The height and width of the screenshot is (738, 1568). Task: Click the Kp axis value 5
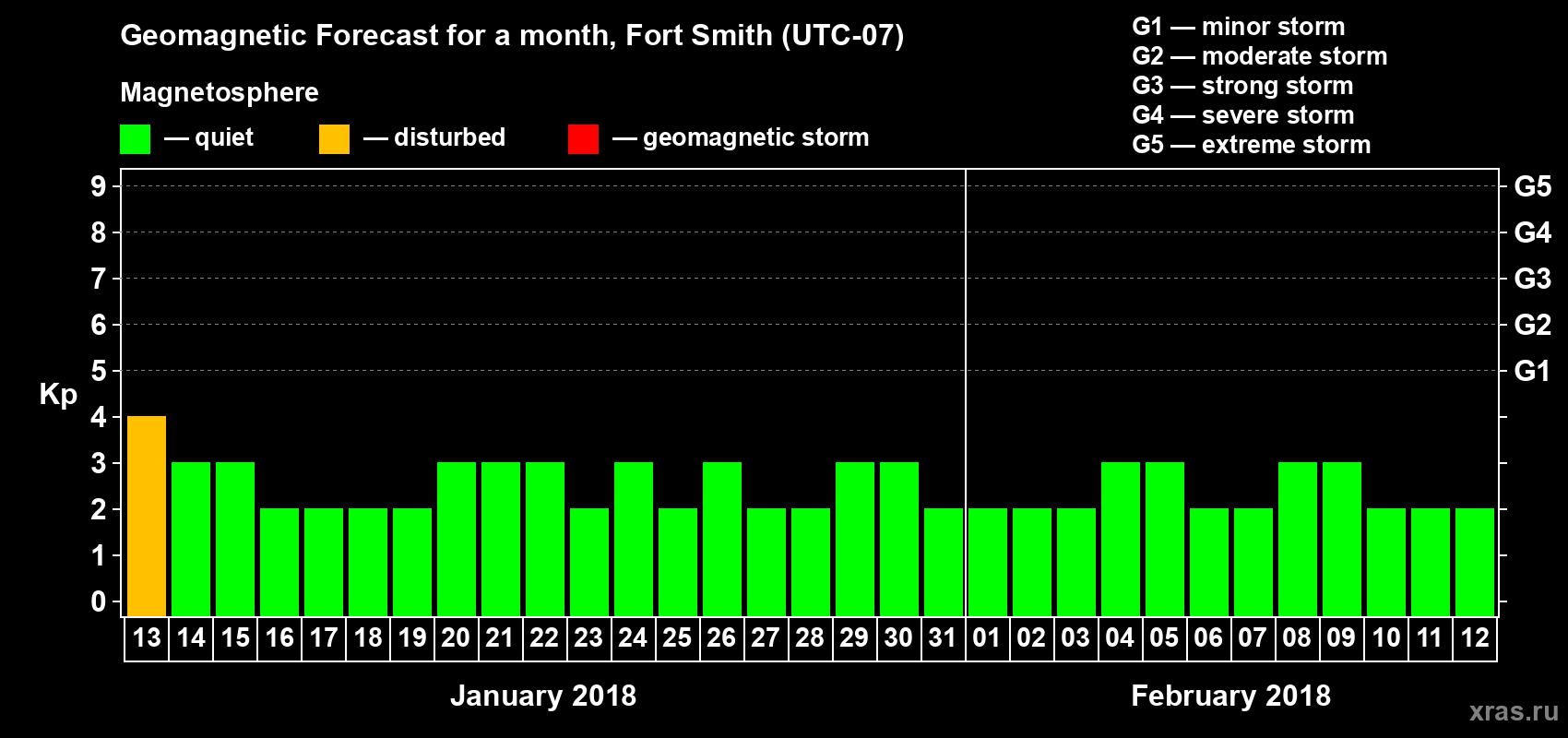point(99,371)
